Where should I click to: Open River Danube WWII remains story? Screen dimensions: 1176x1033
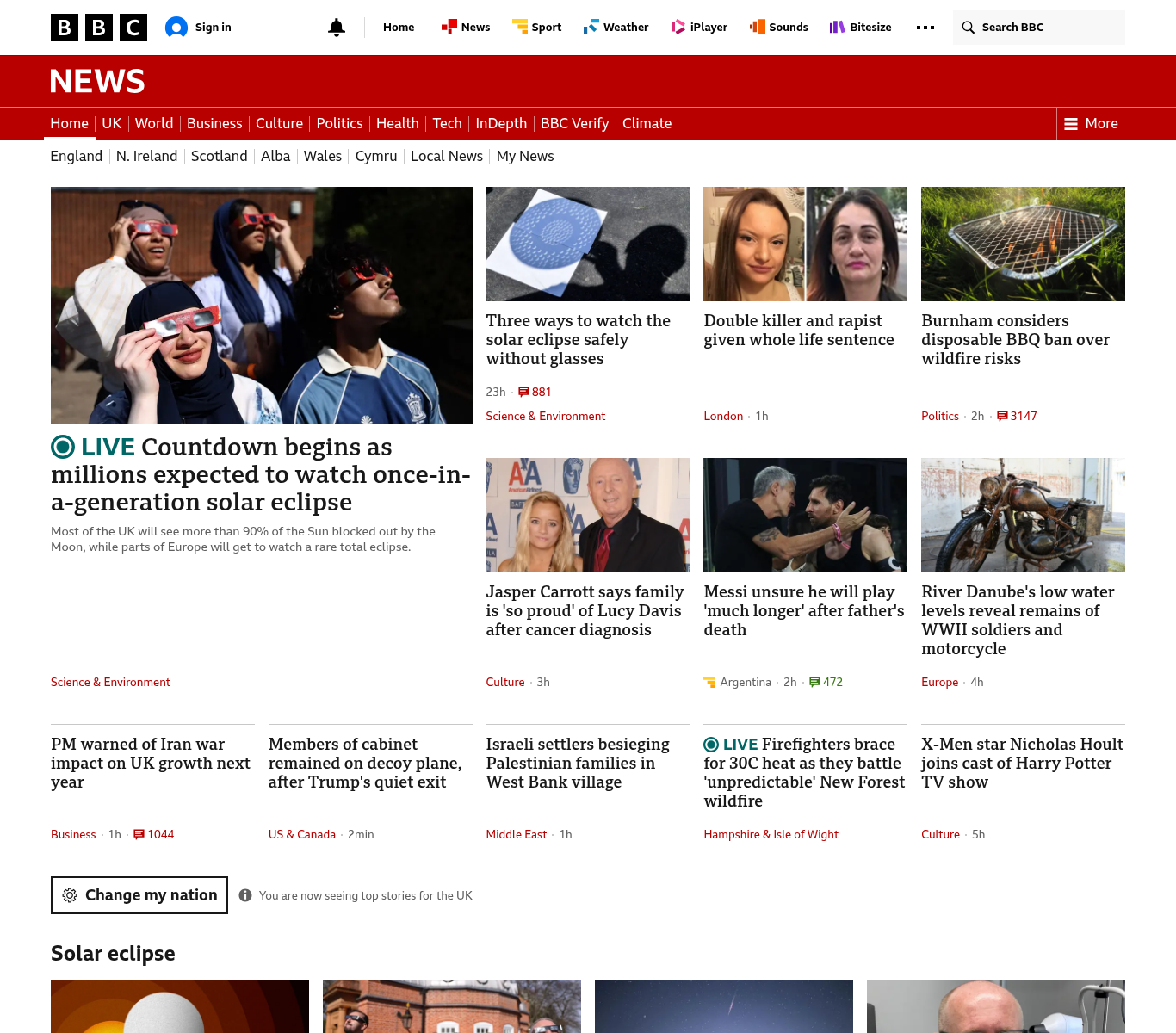coord(1018,621)
